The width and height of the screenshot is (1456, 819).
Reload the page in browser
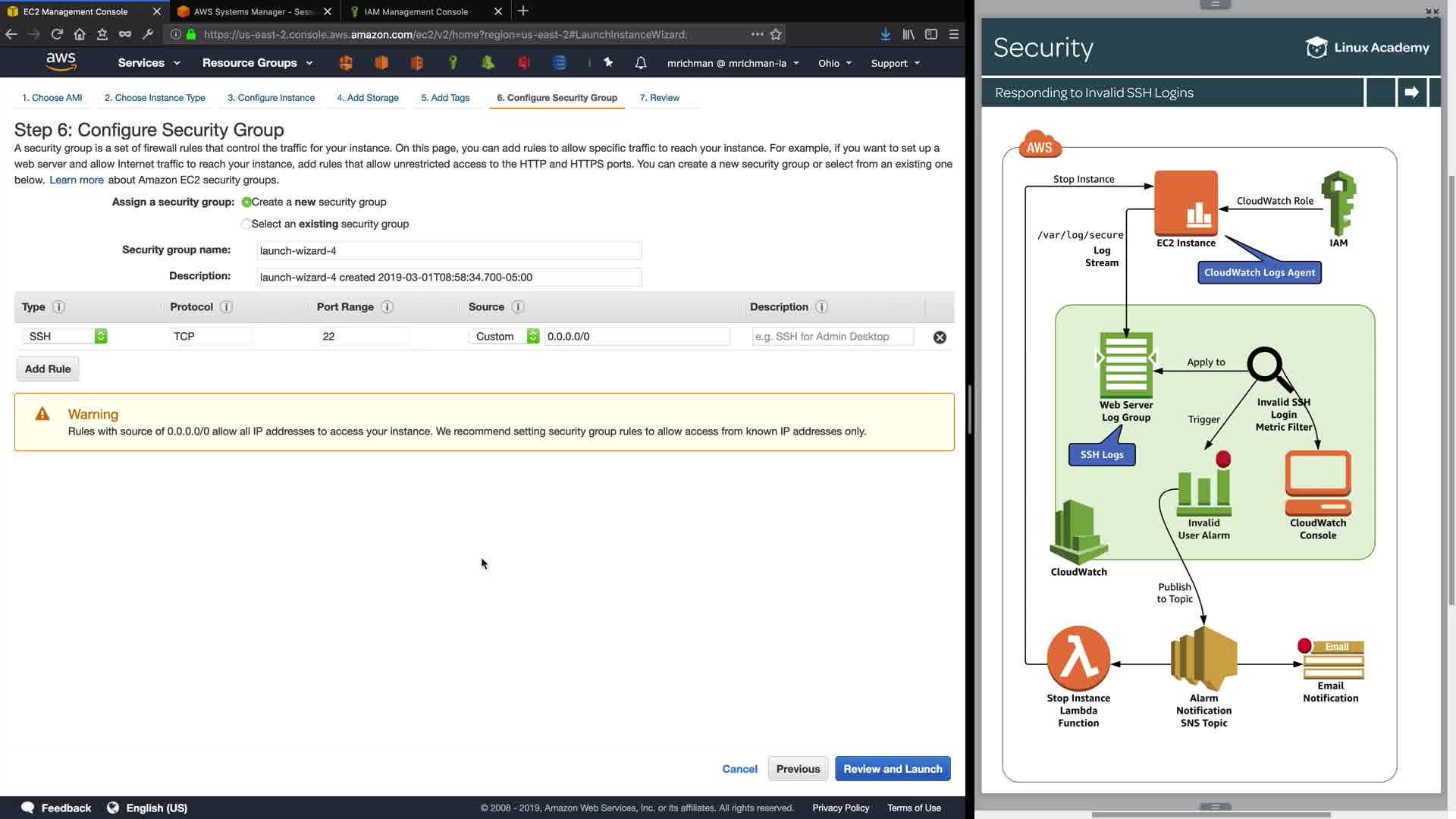[x=57, y=34]
